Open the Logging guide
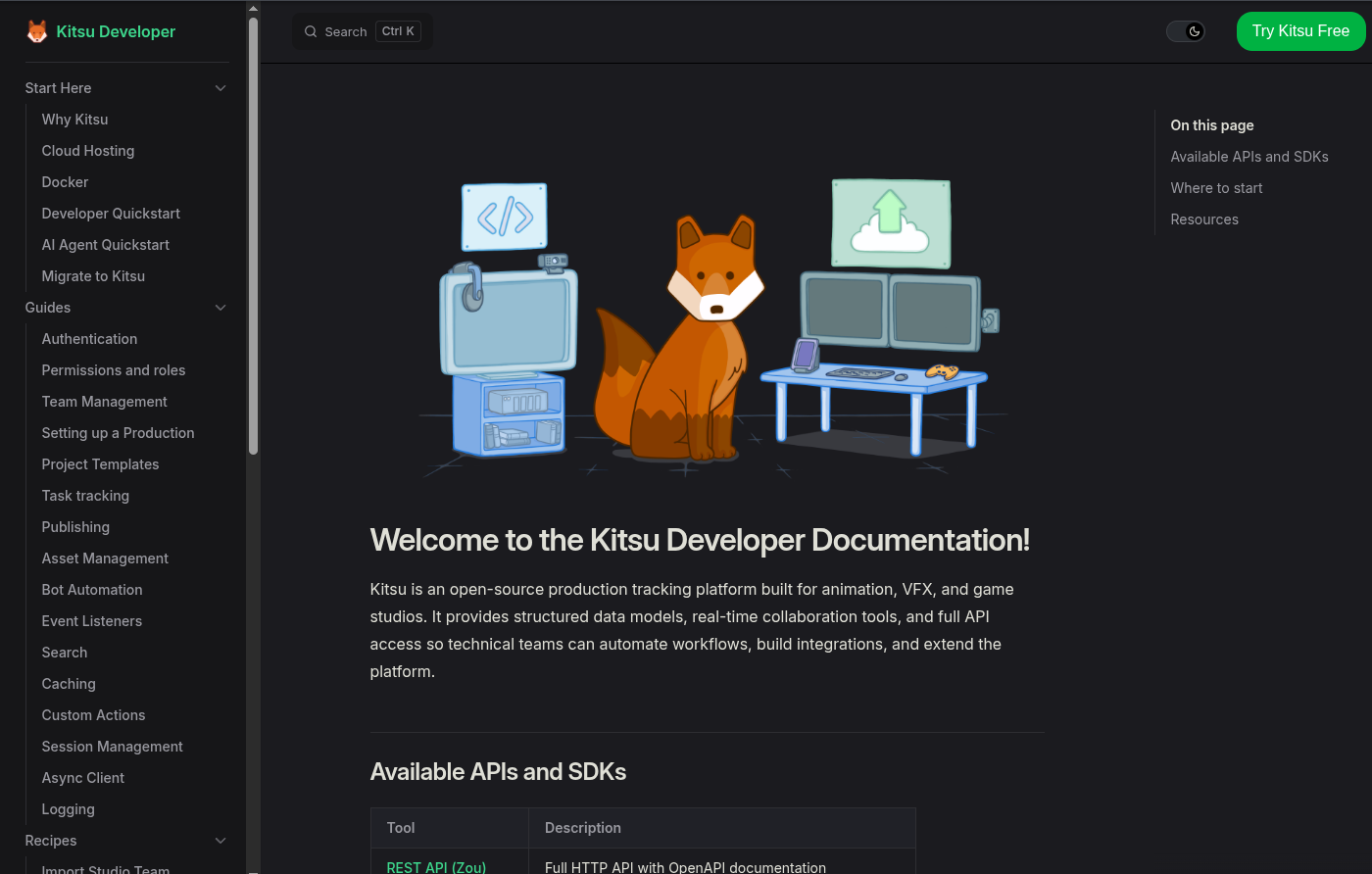1372x874 pixels. coord(68,809)
